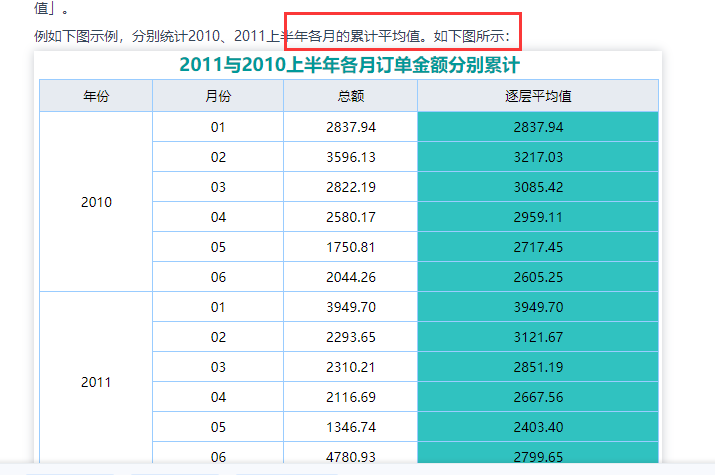
Task: Select the 总额 column header
Action: tap(351, 96)
